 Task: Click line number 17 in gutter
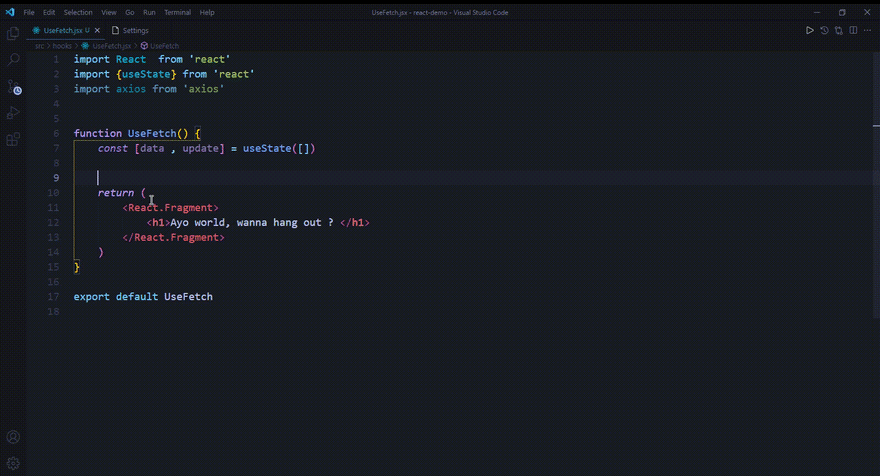[53, 297]
